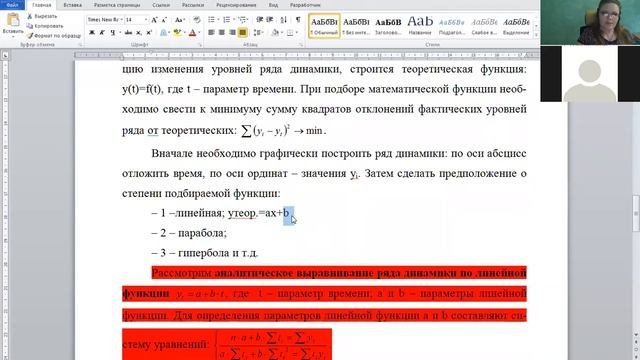Click the presenter's webcam video thumbnail
The height and width of the screenshot is (360, 640).
590,22
